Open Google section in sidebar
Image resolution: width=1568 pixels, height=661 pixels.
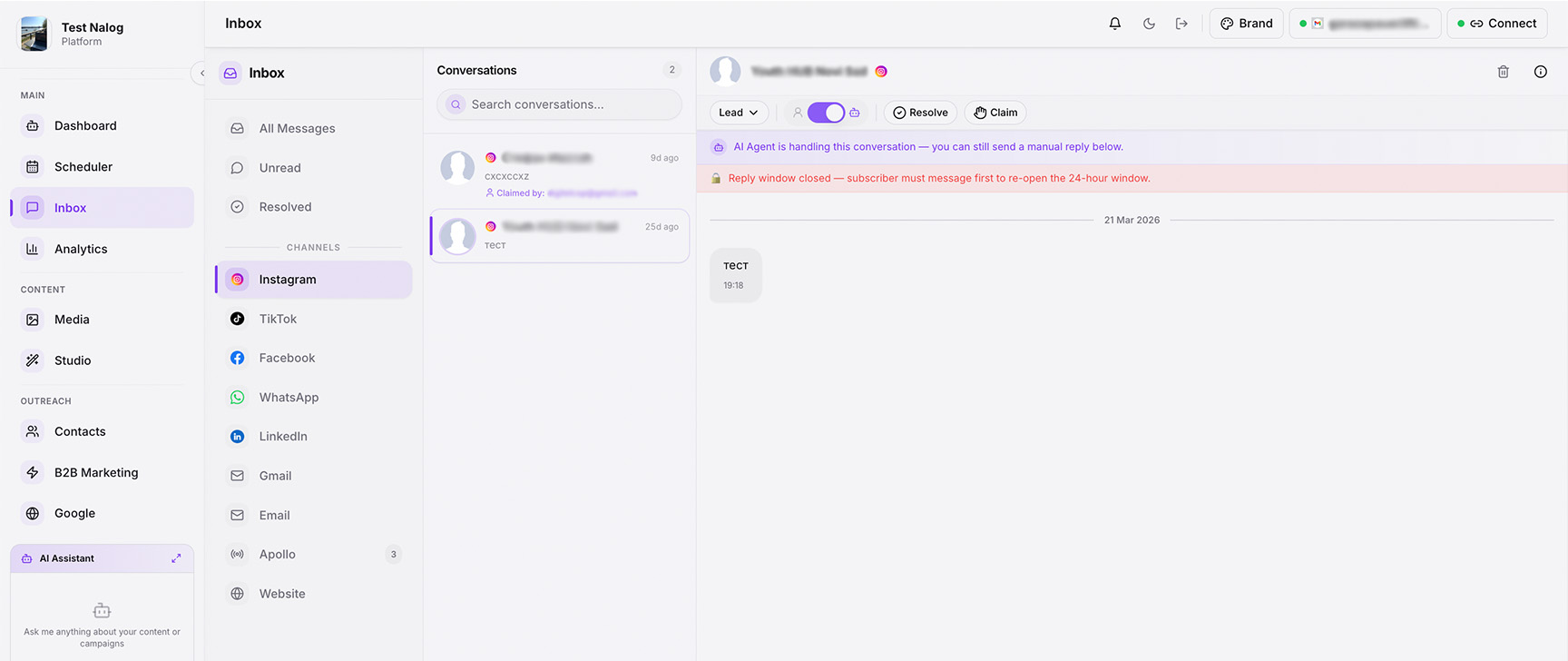102,513
